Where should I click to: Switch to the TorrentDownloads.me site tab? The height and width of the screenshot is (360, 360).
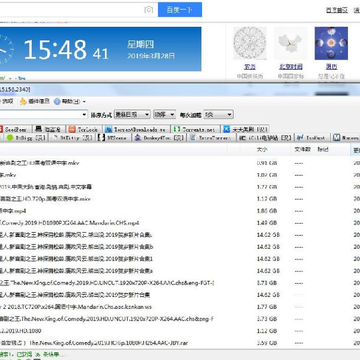[137, 129]
